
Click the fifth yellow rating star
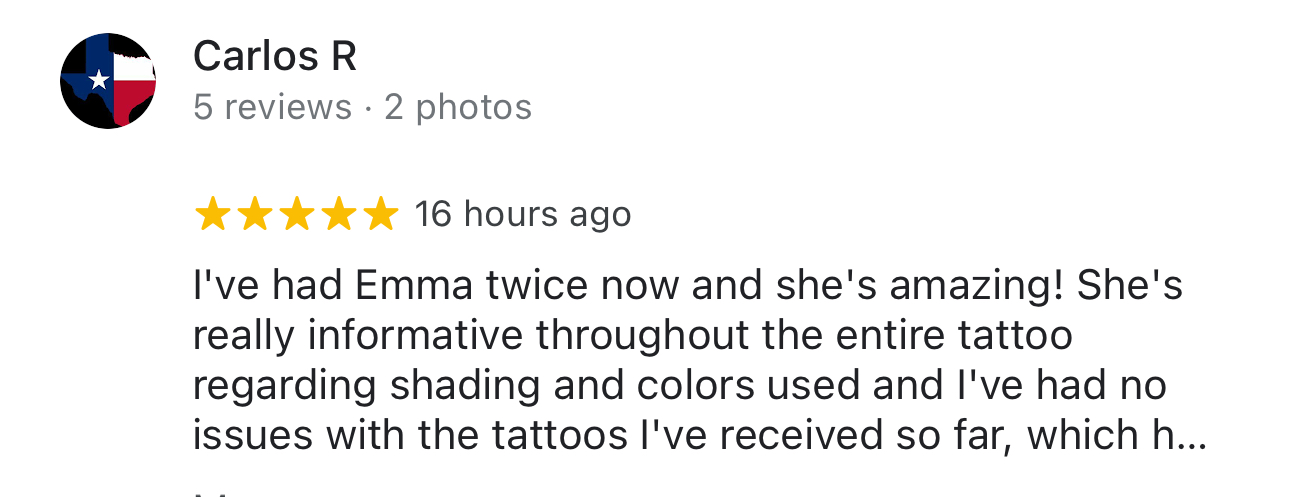pyautogui.click(x=380, y=215)
